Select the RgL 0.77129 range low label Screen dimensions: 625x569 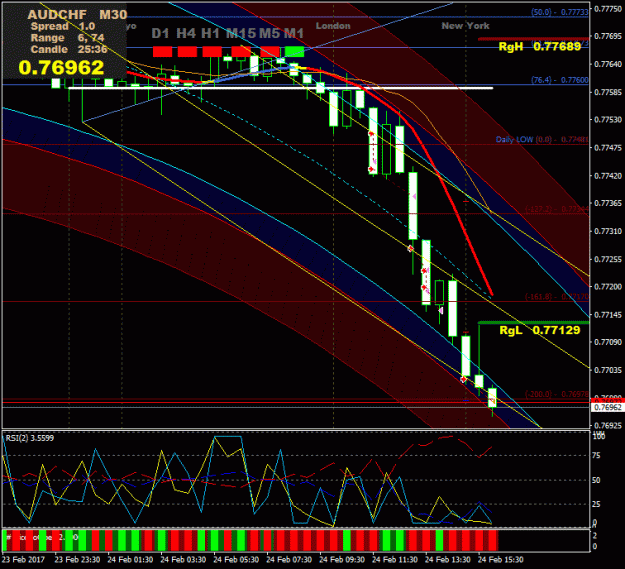540,330
